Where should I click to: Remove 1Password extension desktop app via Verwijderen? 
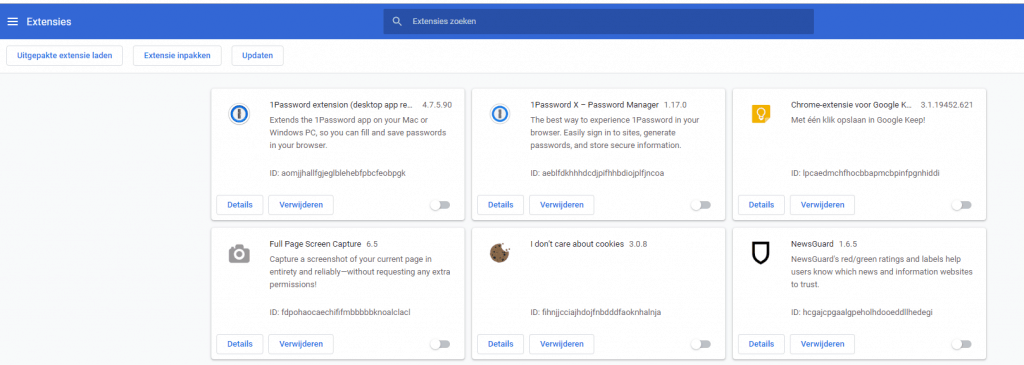click(x=301, y=205)
